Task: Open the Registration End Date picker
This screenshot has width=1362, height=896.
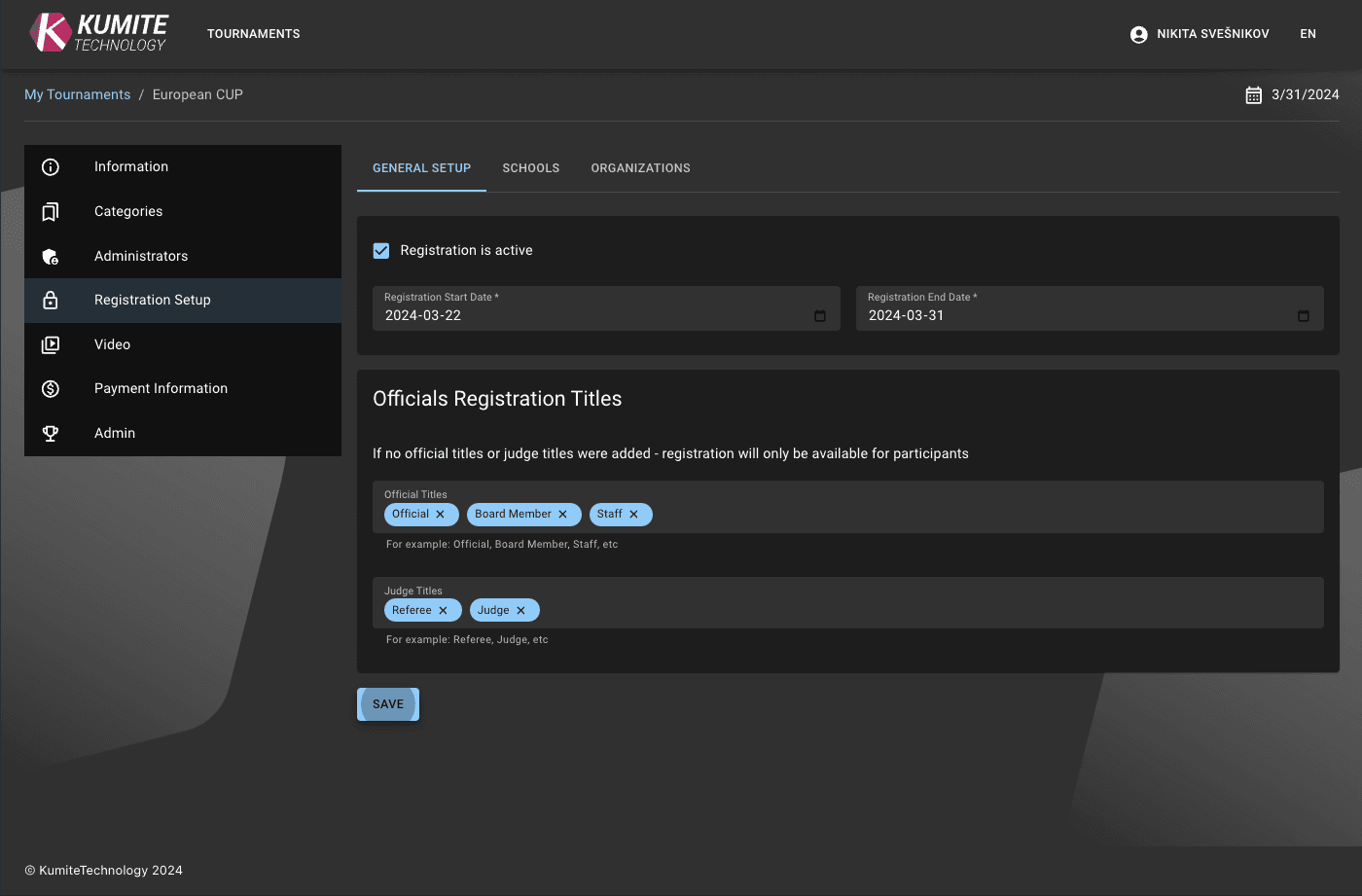Action: [x=1303, y=315]
